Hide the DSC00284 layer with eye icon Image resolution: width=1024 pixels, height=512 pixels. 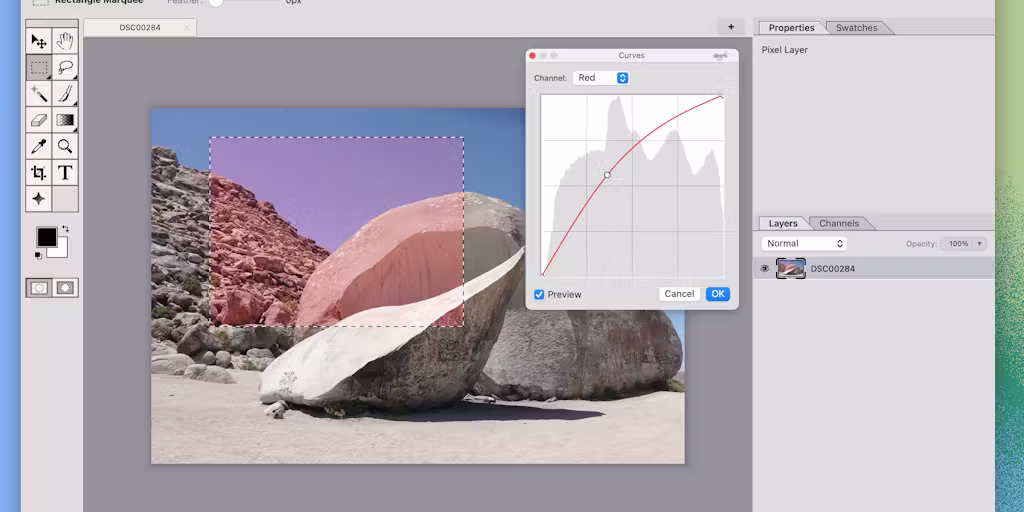point(765,268)
